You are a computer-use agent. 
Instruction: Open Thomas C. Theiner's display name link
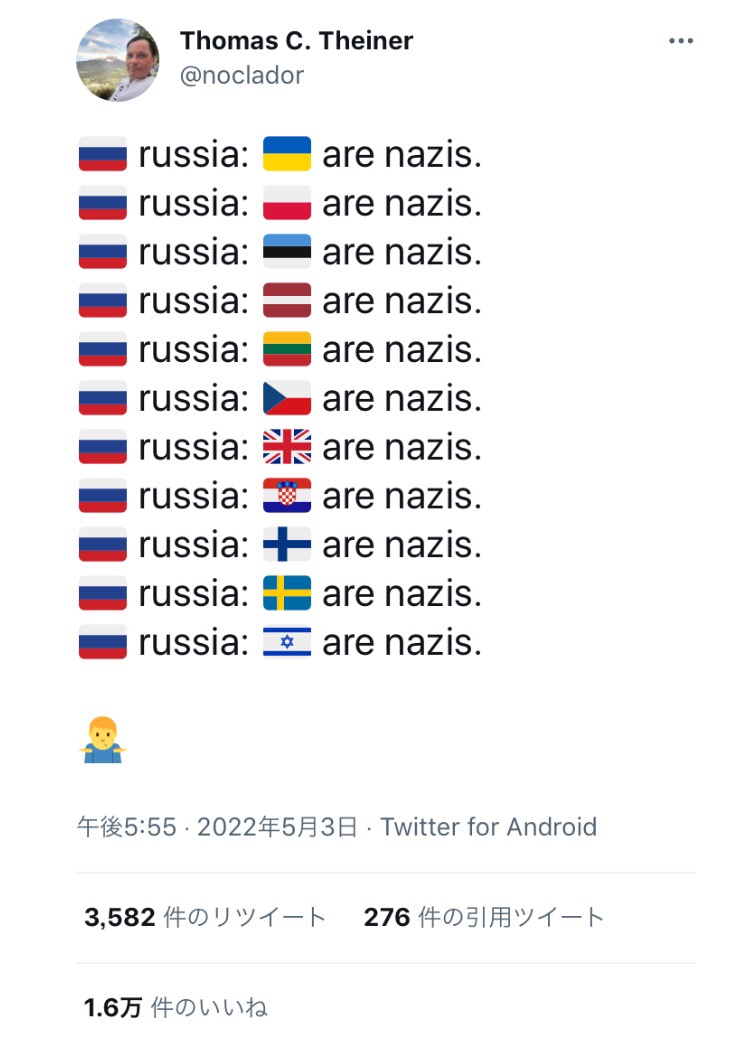click(x=296, y=41)
